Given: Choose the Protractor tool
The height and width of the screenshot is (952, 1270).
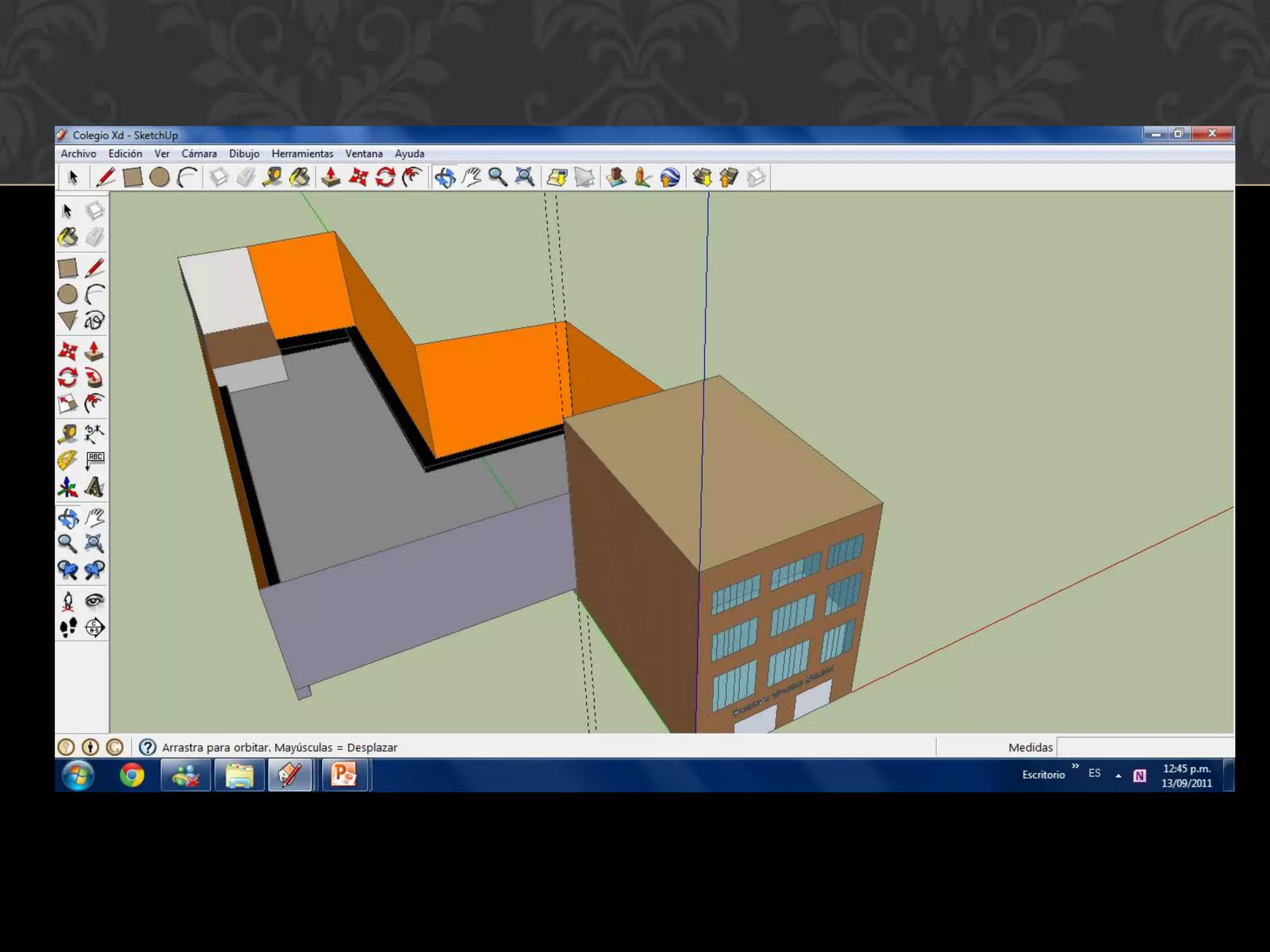Looking at the screenshot, I should point(68,461).
